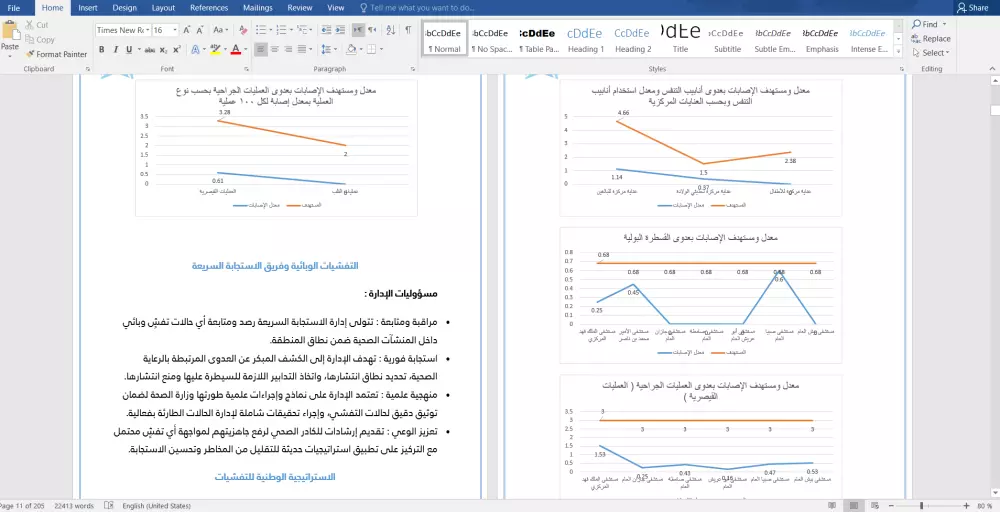Open the font size 16 dropdown

coord(175,30)
